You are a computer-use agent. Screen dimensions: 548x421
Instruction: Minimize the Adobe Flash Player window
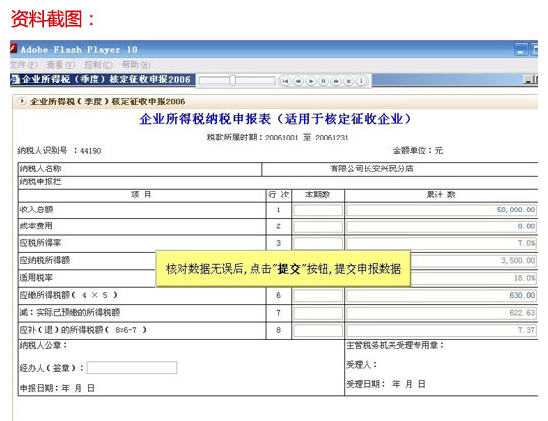click(521, 50)
